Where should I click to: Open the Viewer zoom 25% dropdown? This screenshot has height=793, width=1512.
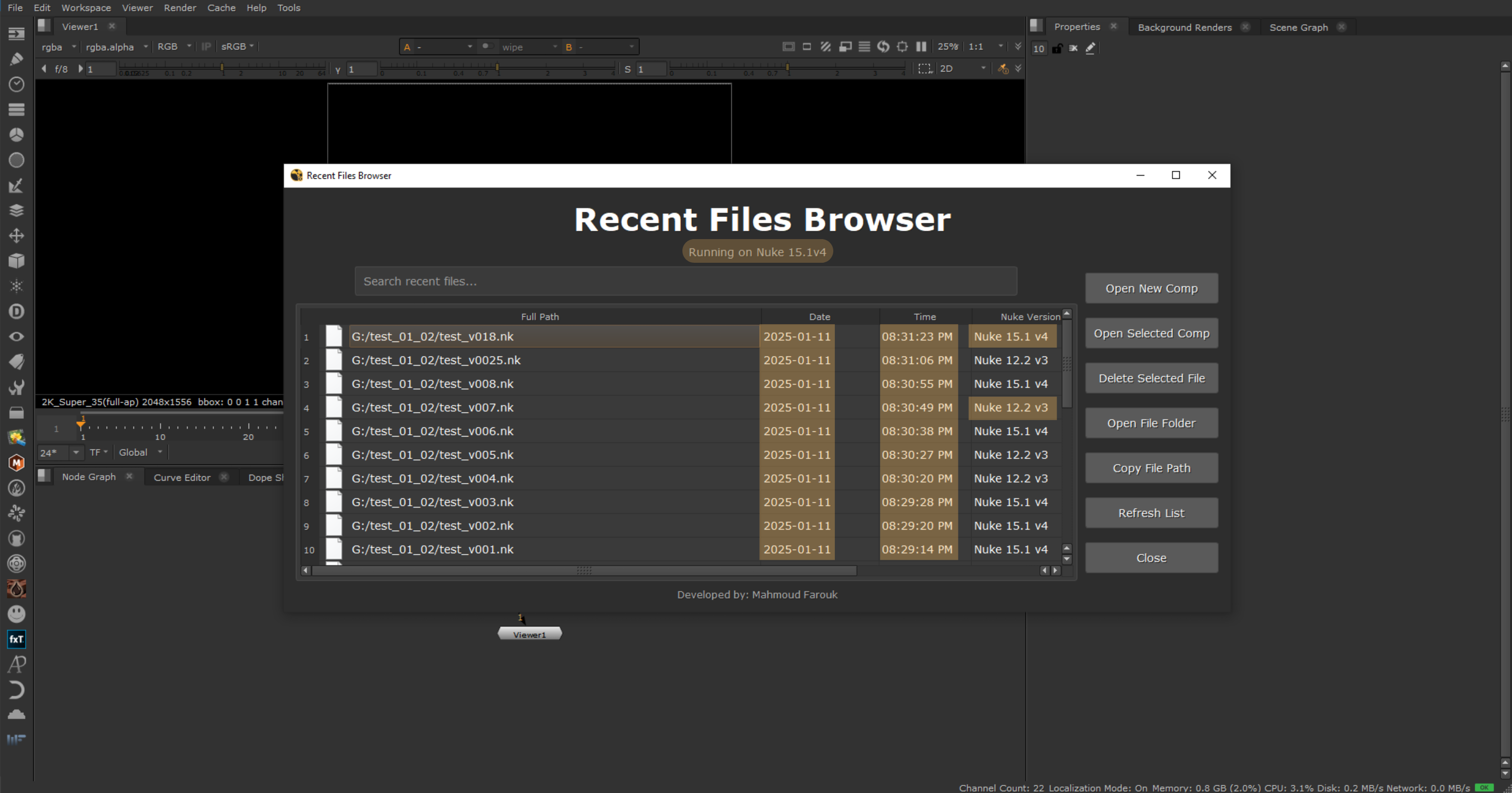[948, 47]
